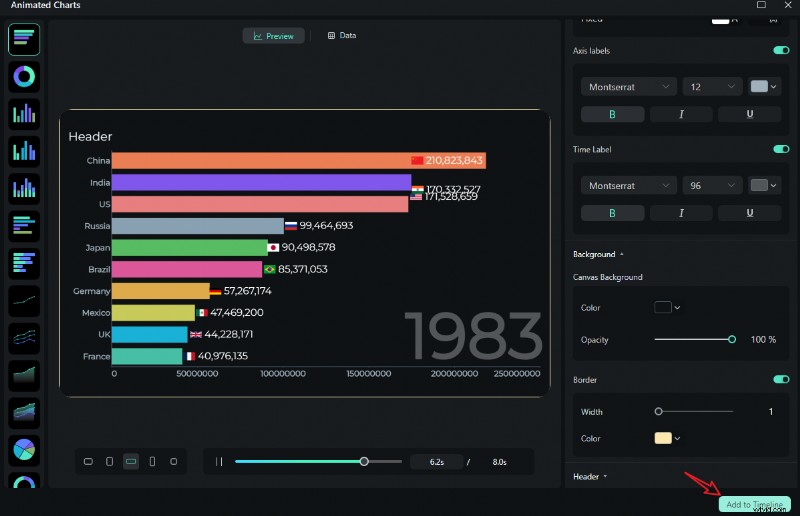Switch to the Preview tab
This screenshot has width=800, height=516.
[x=274, y=36]
